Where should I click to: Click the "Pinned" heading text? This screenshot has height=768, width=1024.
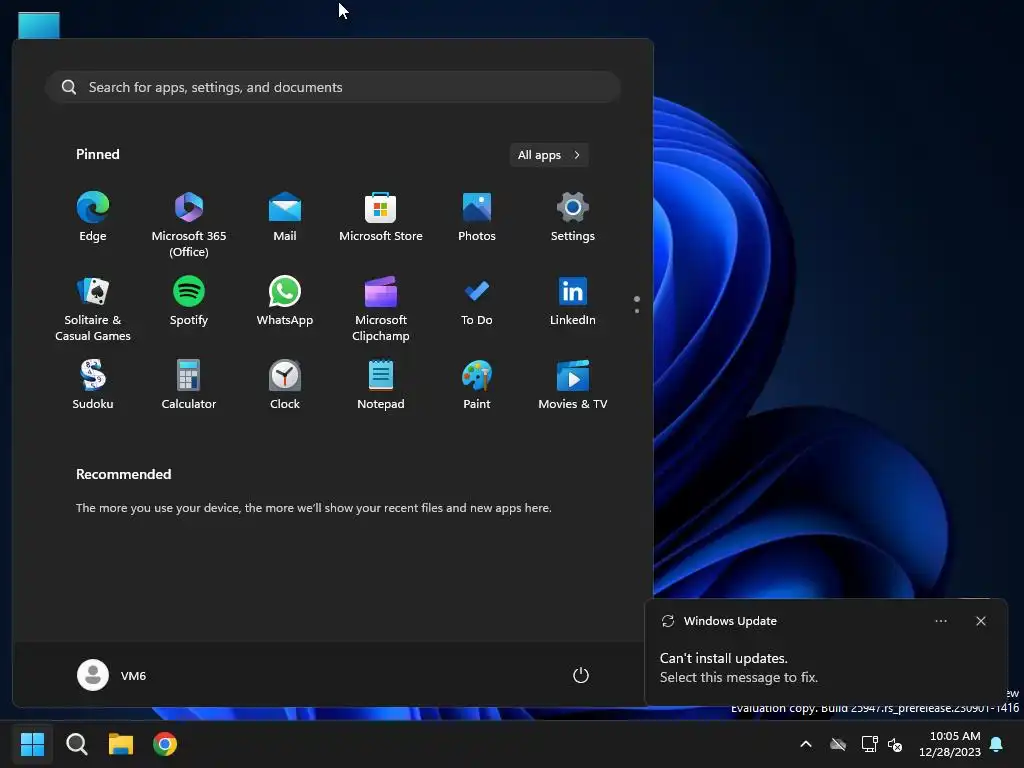point(98,154)
